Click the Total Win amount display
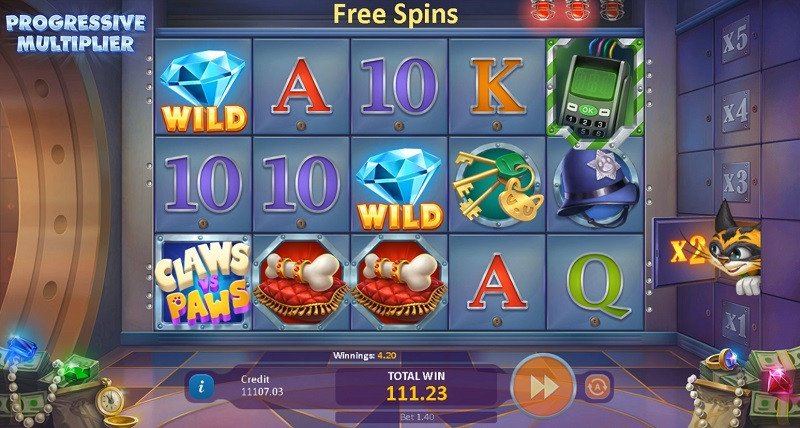This screenshot has width=800, height=428. pos(416,387)
